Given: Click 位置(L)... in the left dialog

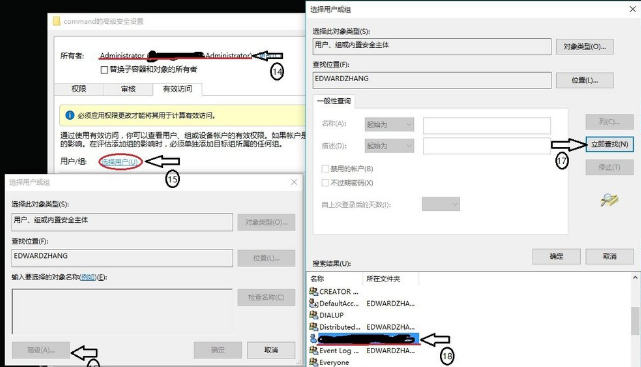Looking at the screenshot, I should point(266,258).
